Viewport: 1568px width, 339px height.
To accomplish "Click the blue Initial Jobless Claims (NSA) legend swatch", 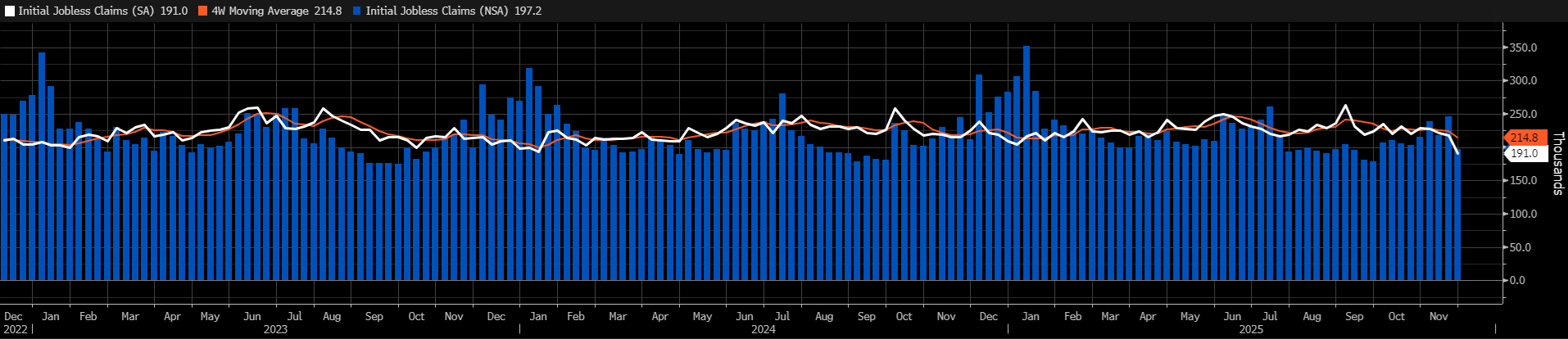I will coord(357,11).
